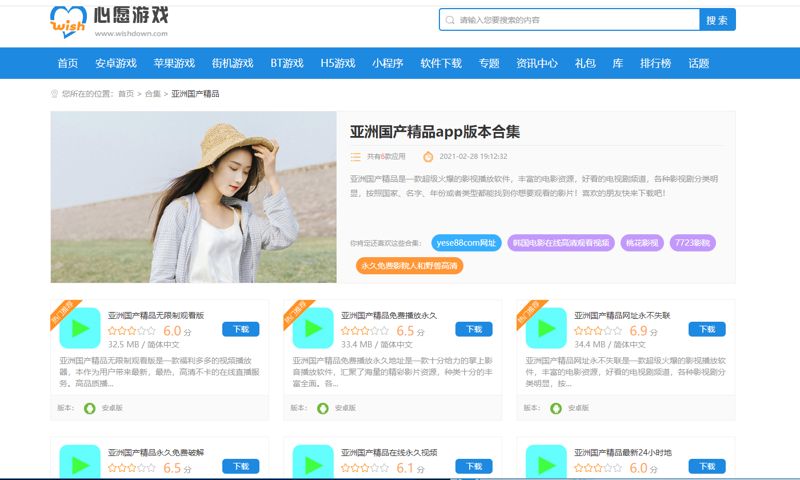
Task: Go to 排行榜 in navigation bar
Action: (655, 63)
